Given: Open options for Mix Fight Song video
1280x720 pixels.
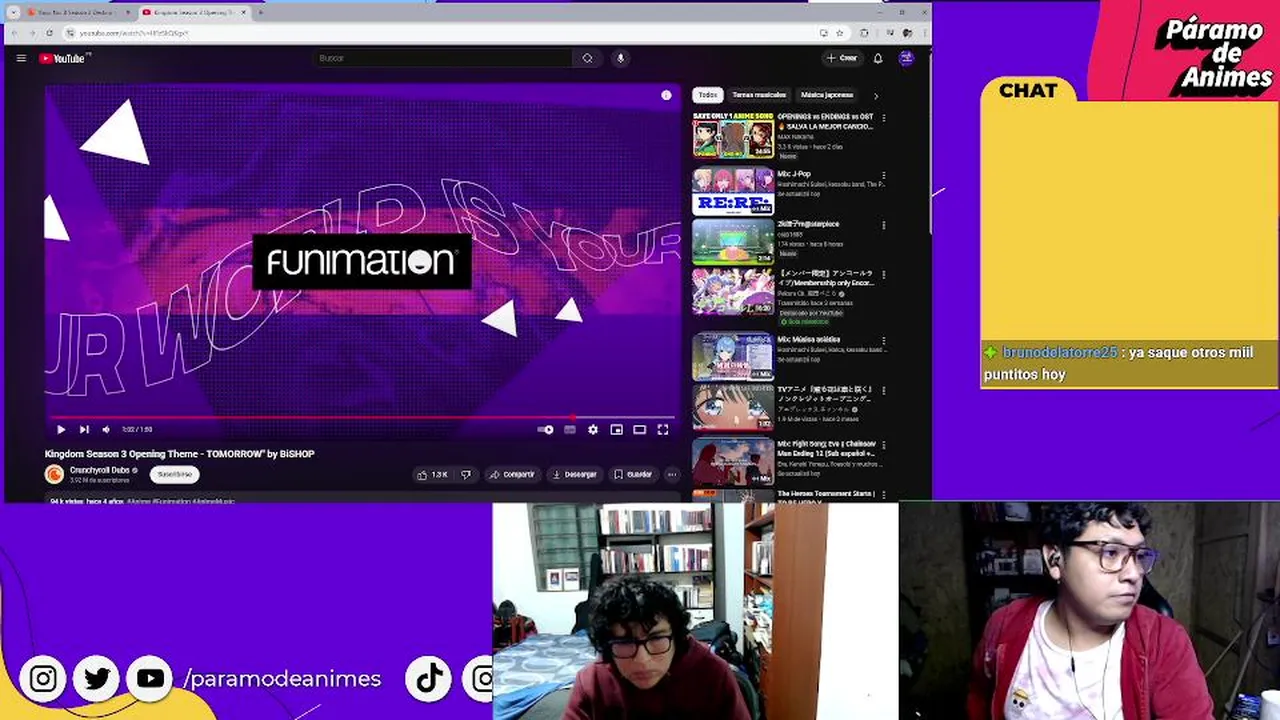Looking at the screenshot, I should 883,446.
